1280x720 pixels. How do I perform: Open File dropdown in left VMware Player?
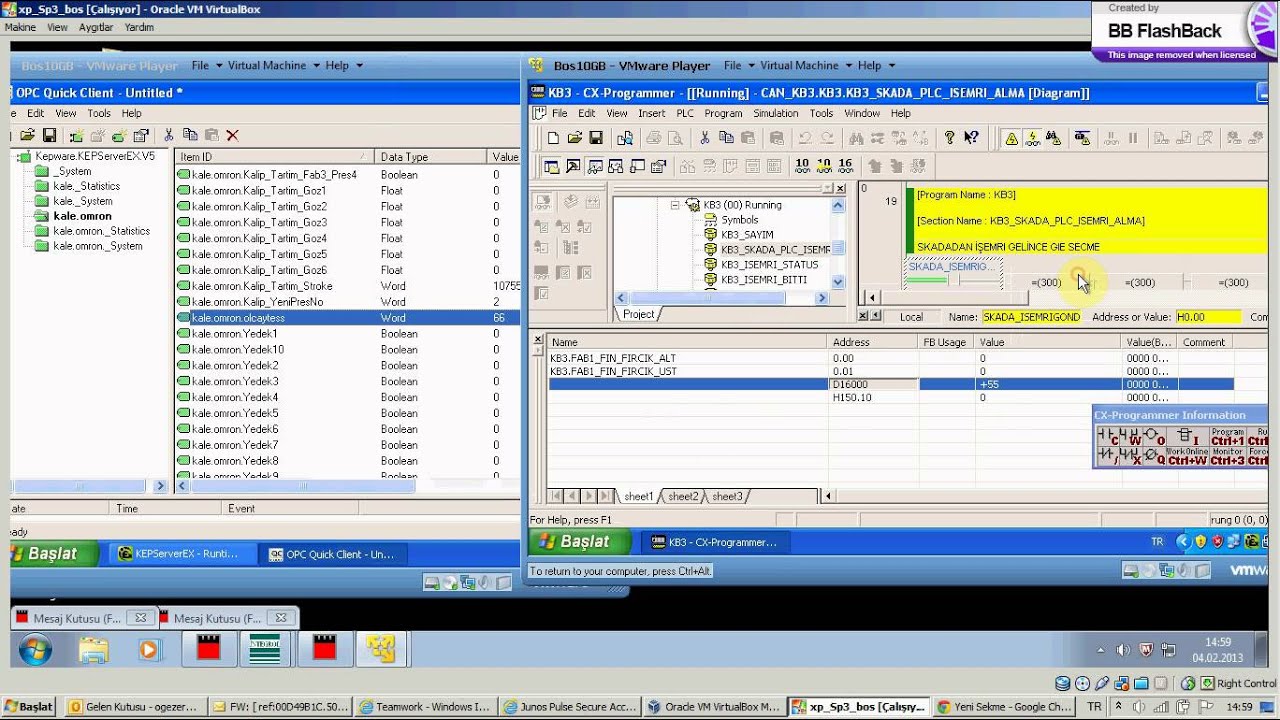pyautogui.click(x=206, y=65)
